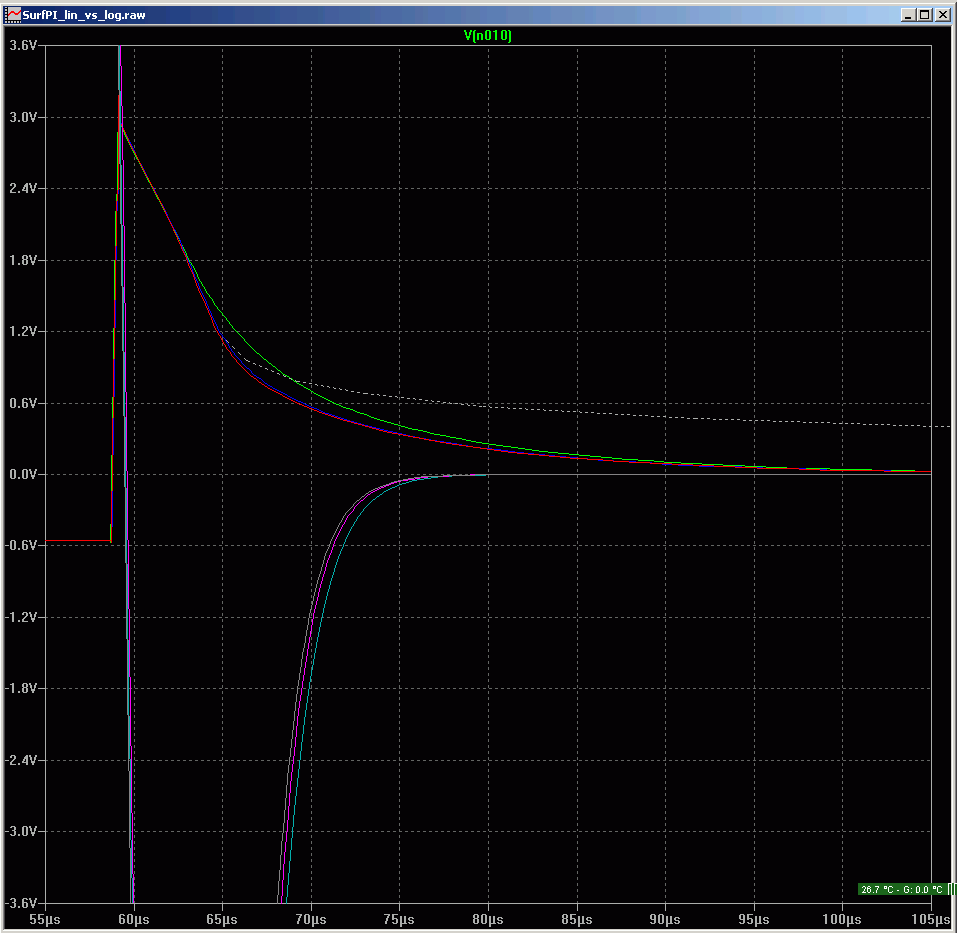The height and width of the screenshot is (933, 957).
Task: Click the LTspice waveform icon in title bar
Action: coord(13,15)
